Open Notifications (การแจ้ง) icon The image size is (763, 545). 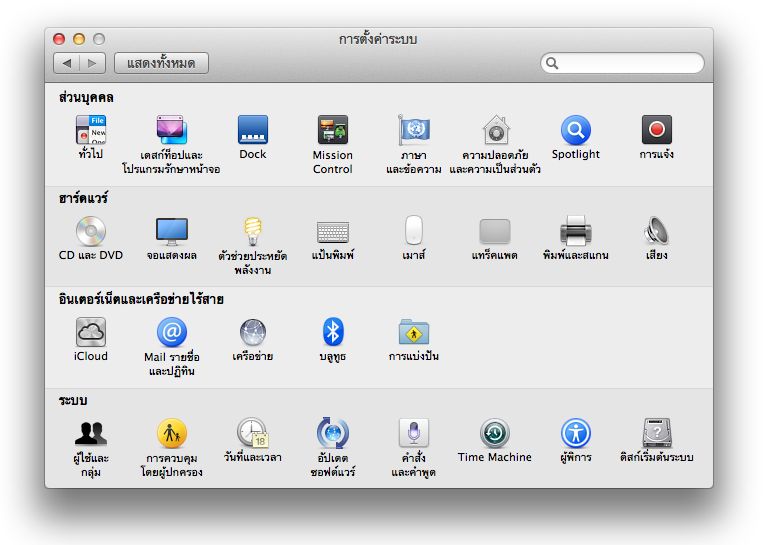(656, 129)
